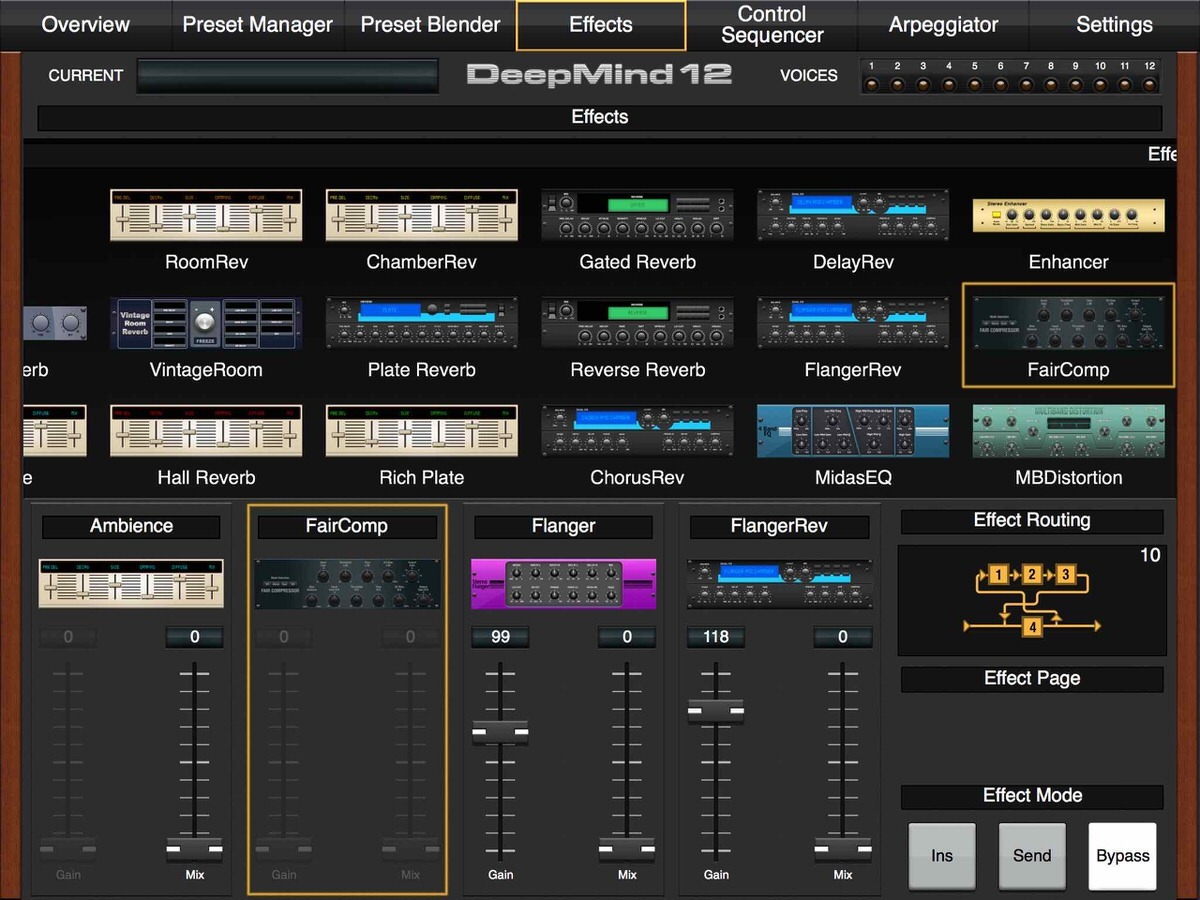Screen dimensions: 1200x900
Task: Click the CURRENT preset display field
Action: point(288,76)
